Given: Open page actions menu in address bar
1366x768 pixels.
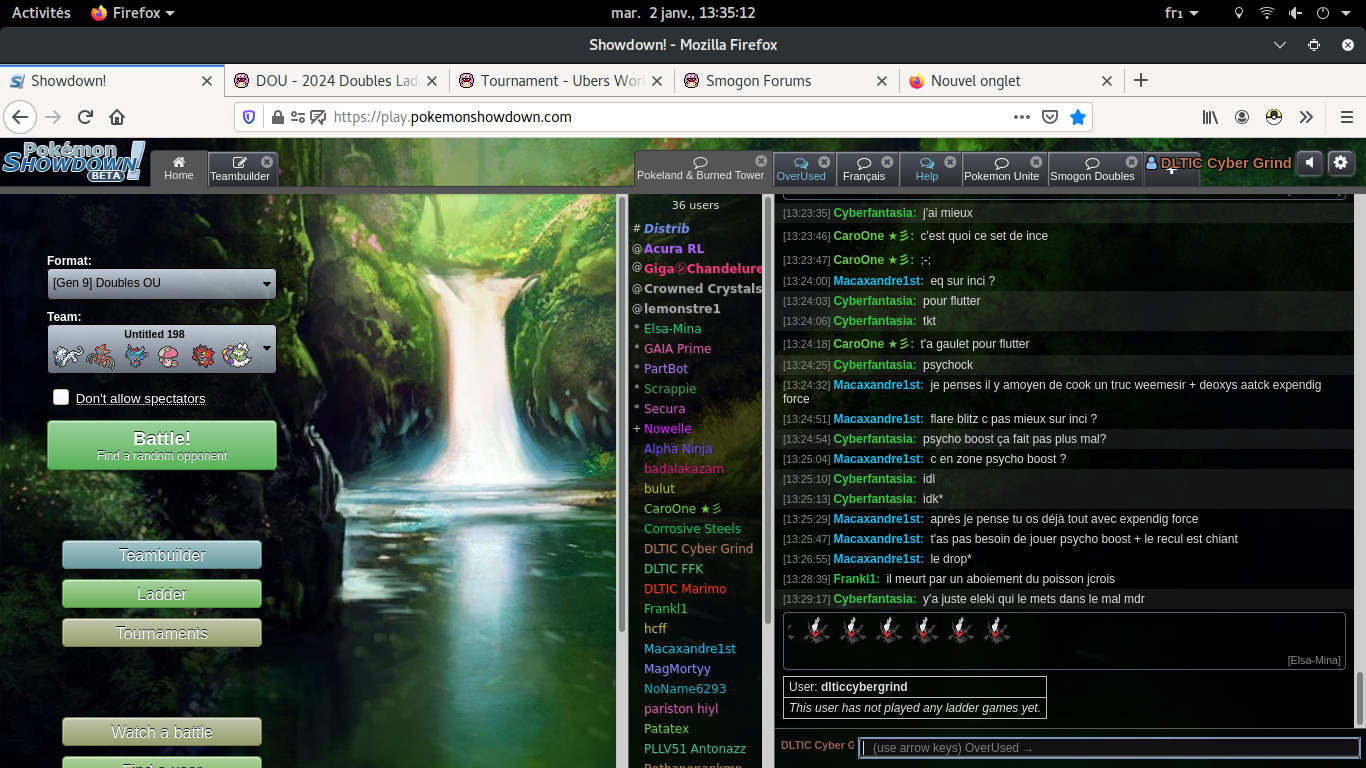Looking at the screenshot, I should 1021,117.
